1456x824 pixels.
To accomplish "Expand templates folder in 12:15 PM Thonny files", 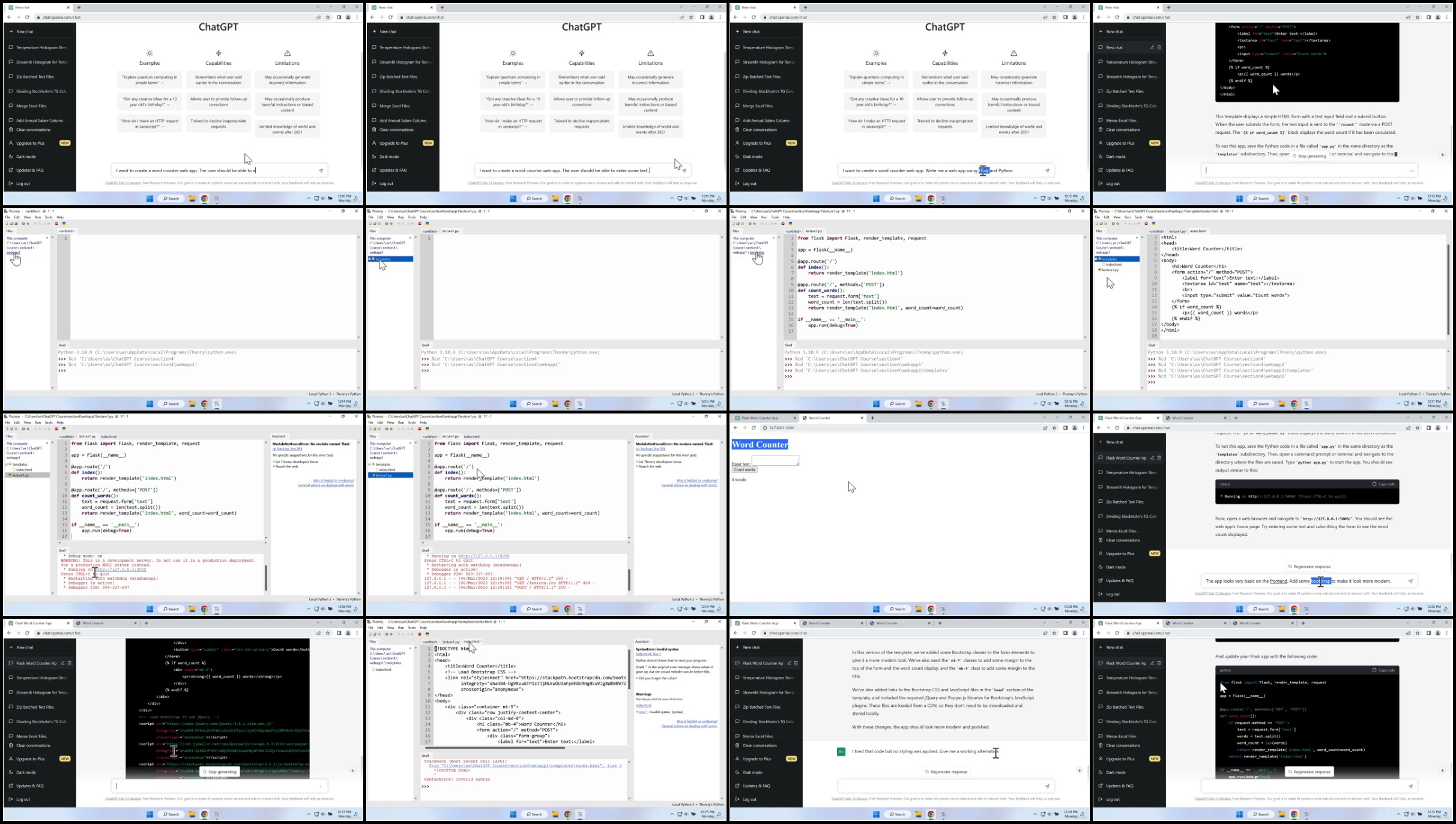I will point(370,259).
